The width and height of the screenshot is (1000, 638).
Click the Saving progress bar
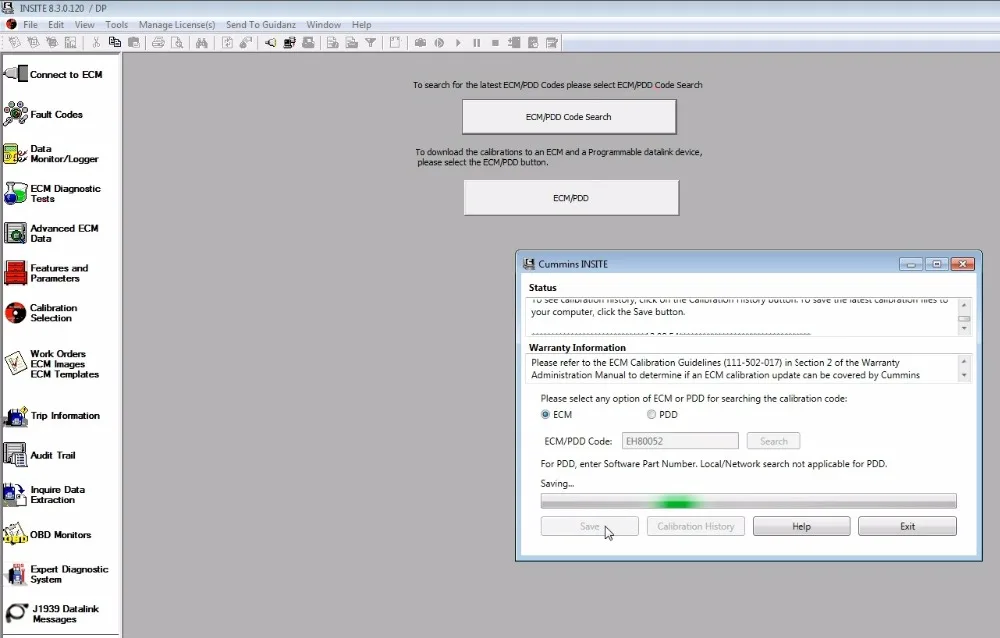[748, 501]
